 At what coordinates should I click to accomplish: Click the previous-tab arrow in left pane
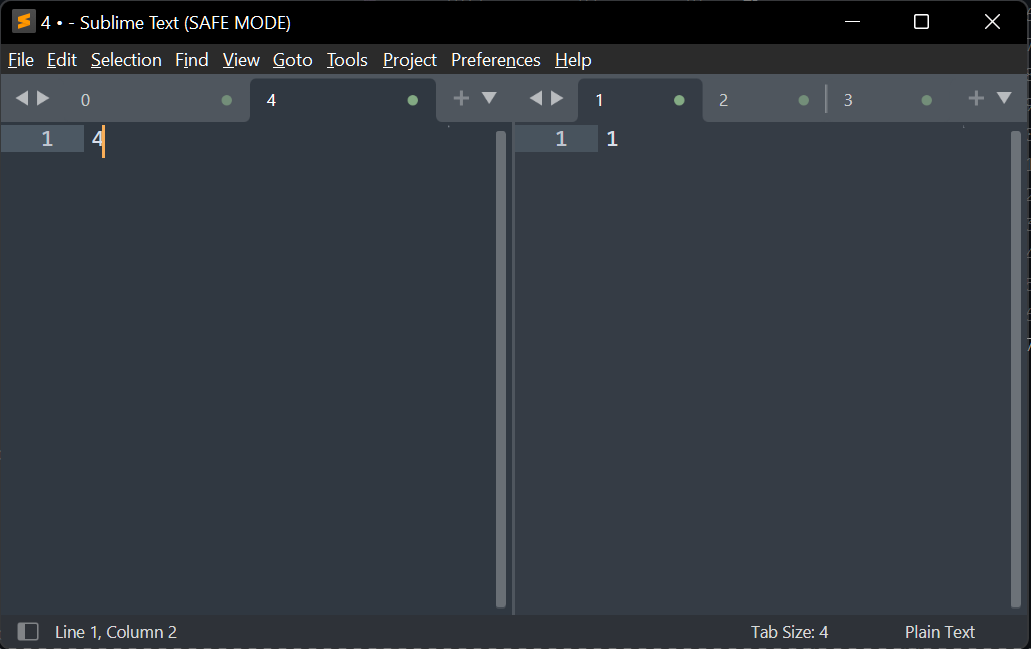point(21,98)
